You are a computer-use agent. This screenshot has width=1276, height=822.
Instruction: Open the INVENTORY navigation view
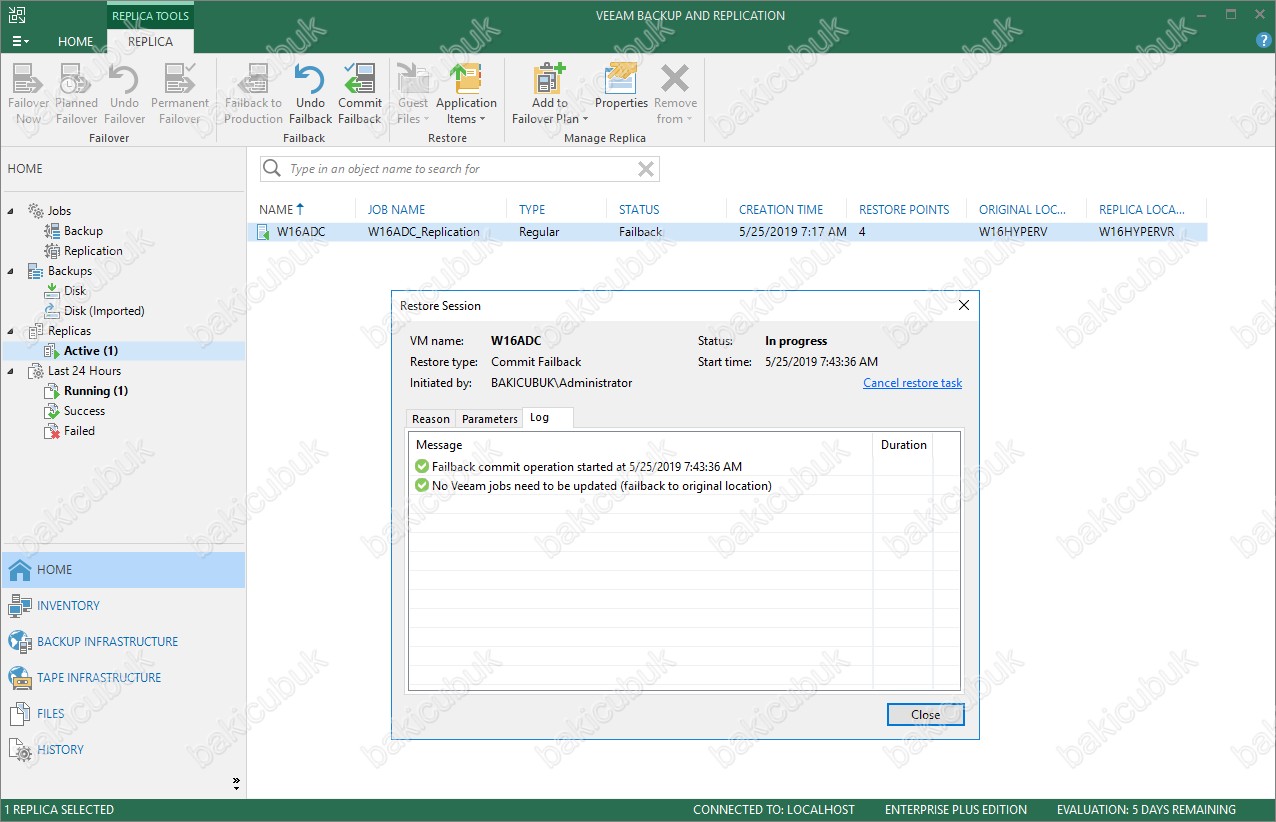click(123, 606)
